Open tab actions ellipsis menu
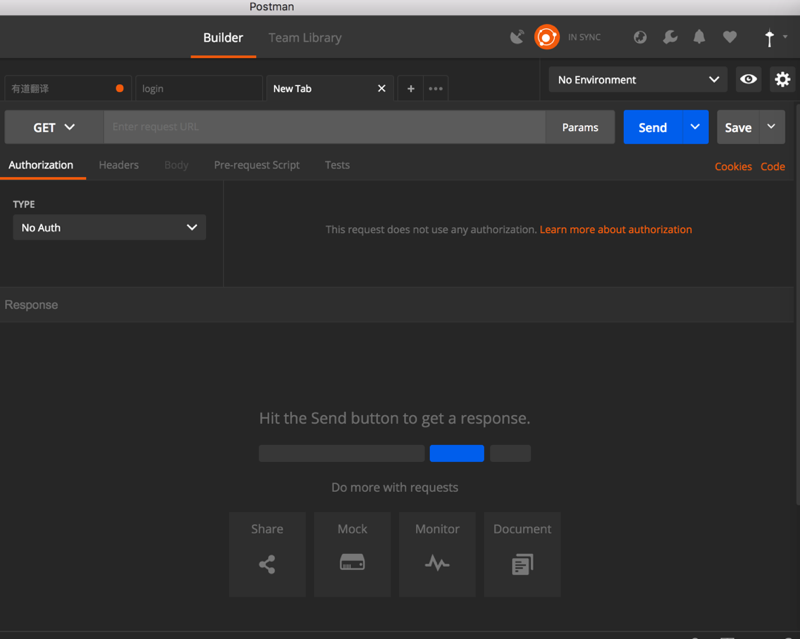800x639 pixels. point(436,89)
